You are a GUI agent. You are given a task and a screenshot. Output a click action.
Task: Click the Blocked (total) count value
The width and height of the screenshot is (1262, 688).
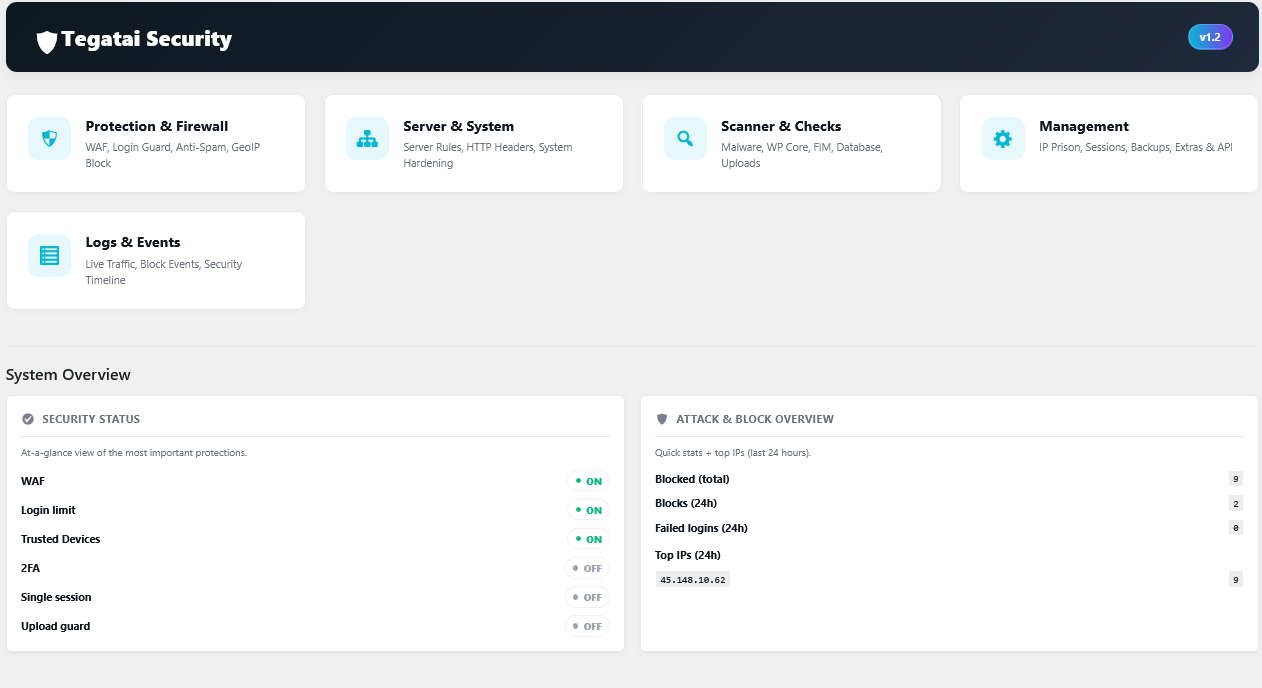pyautogui.click(x=1236, y=479)
